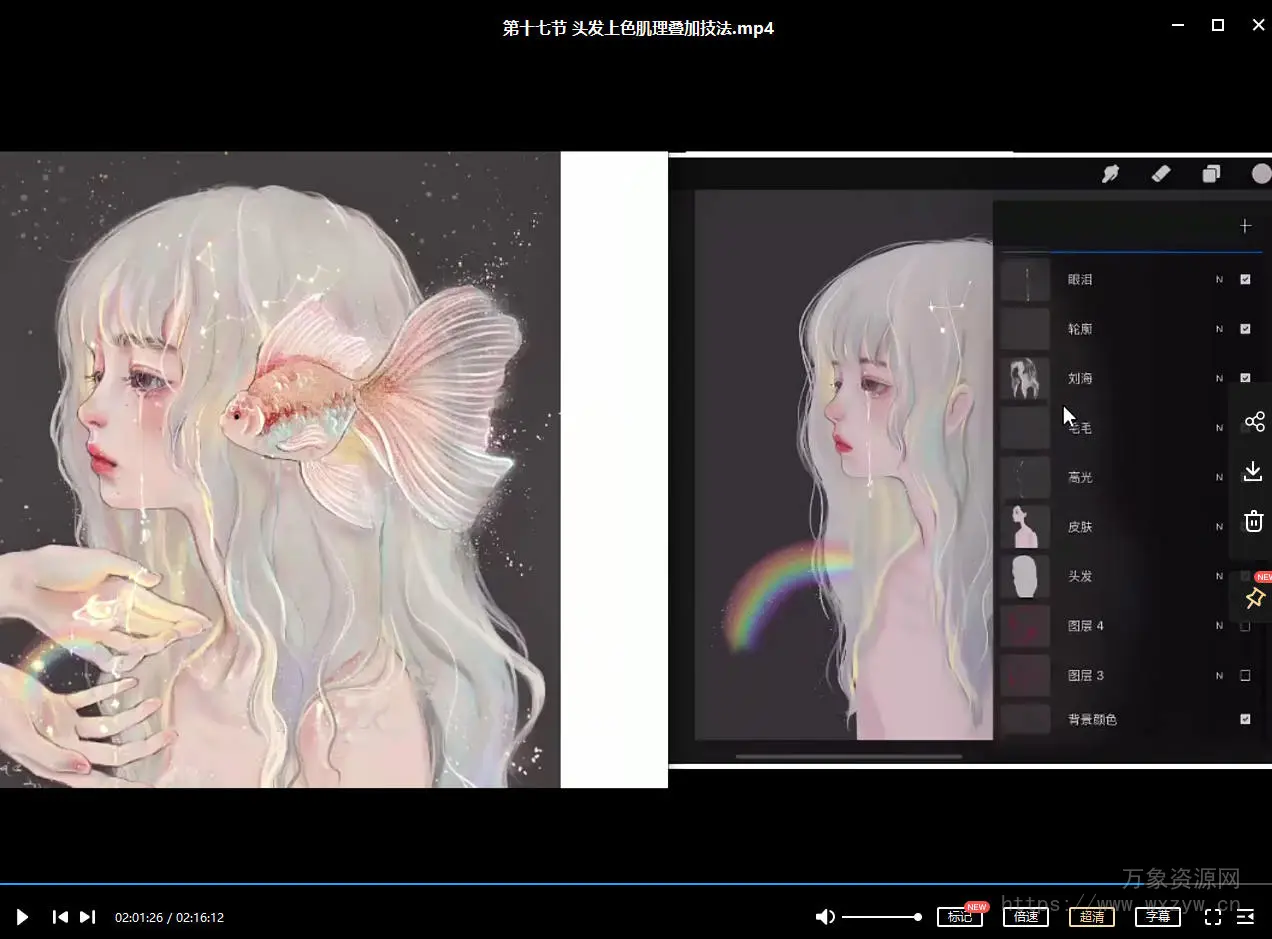Viewport: 1272px width, 939px height.
Task: Open the 倍速 playback speed menu
Action: (x=1026, y=917)
